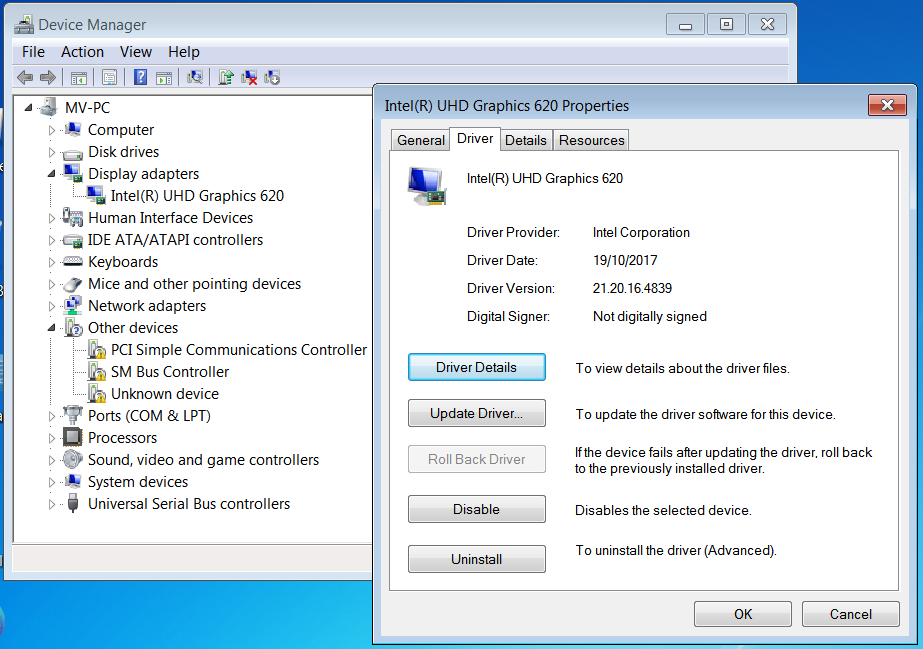Expand the Computer node arrow

[x=51, y=130]
